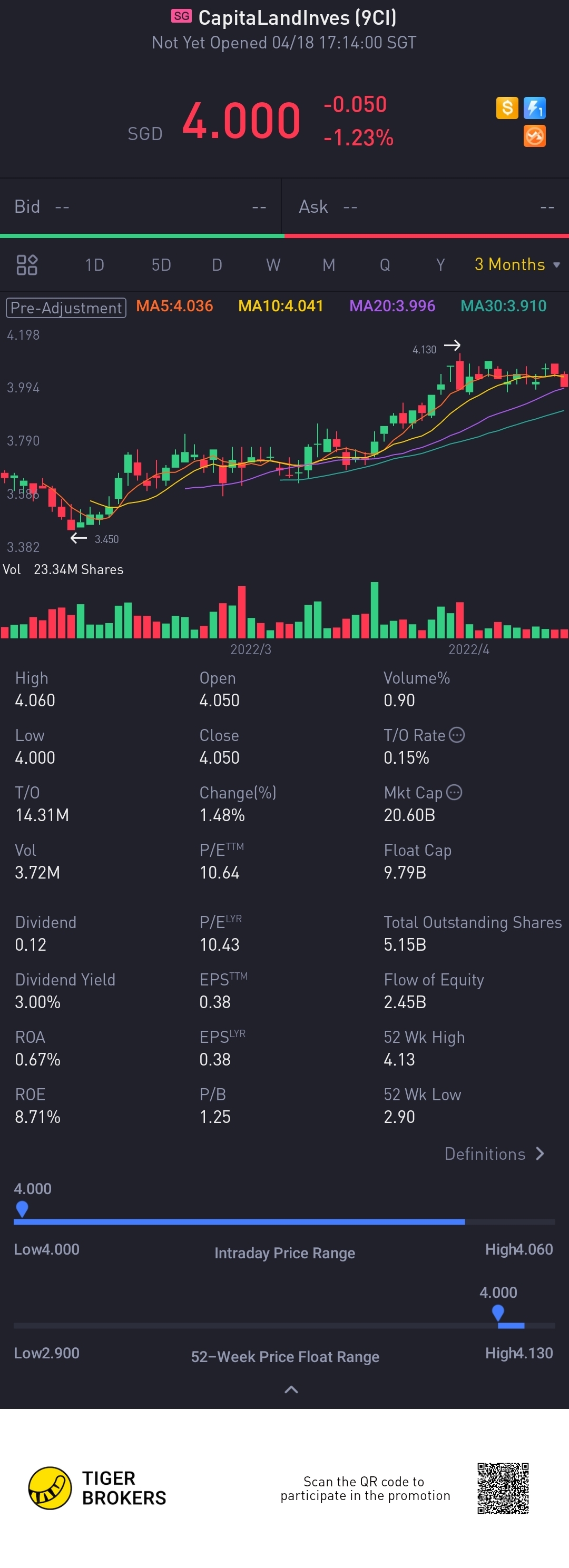This screenshot has height=1568, width=569.
Task: Tap the Tiger Brokers logo
Action: click(97, 1487)
